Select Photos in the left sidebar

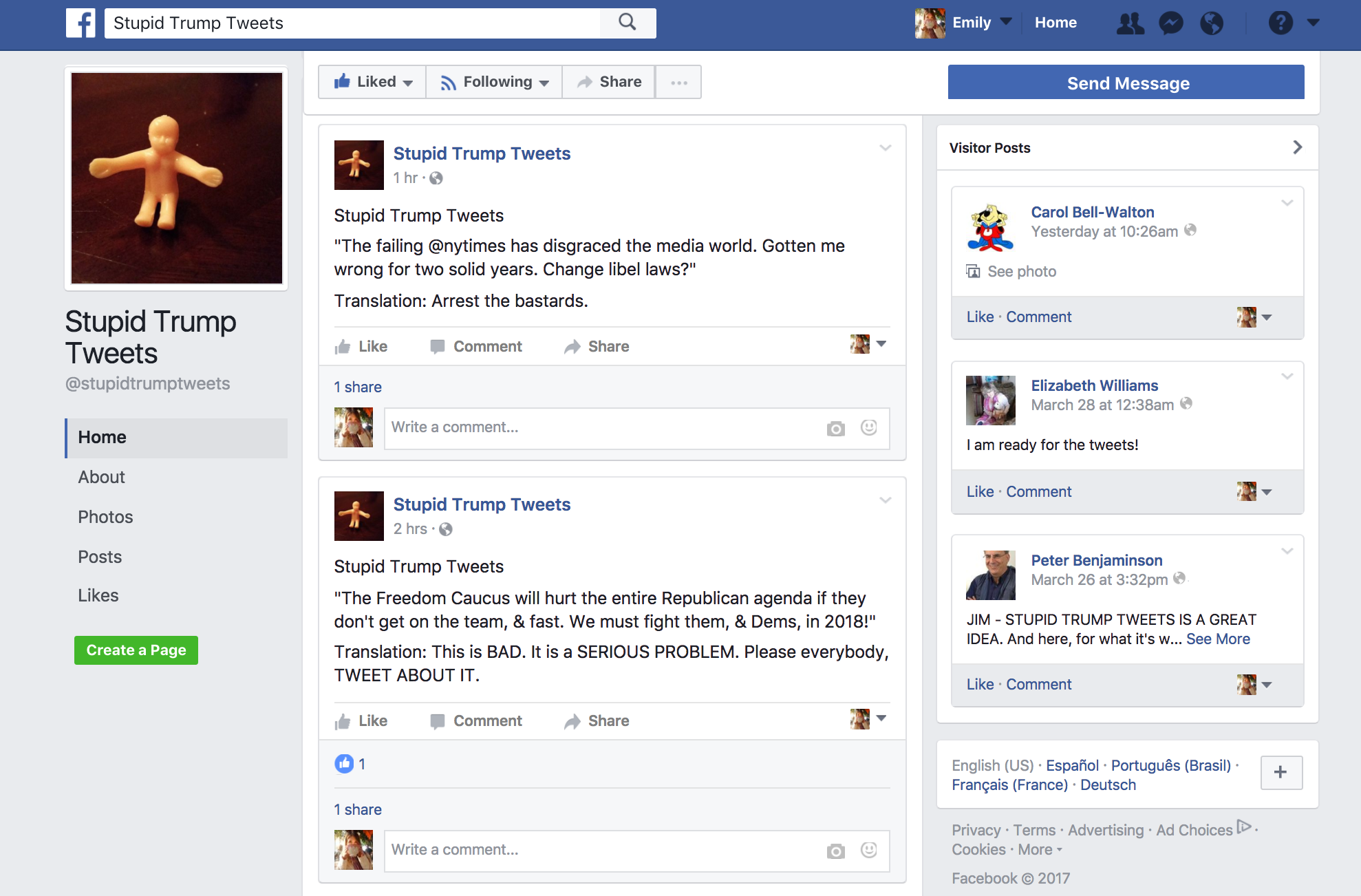(x=105, y=517)
